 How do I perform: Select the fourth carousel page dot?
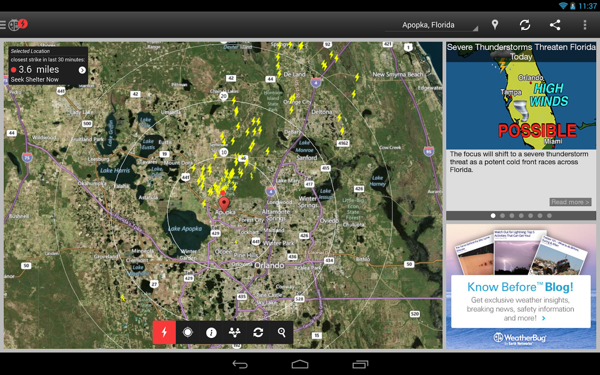pos(521,215)
